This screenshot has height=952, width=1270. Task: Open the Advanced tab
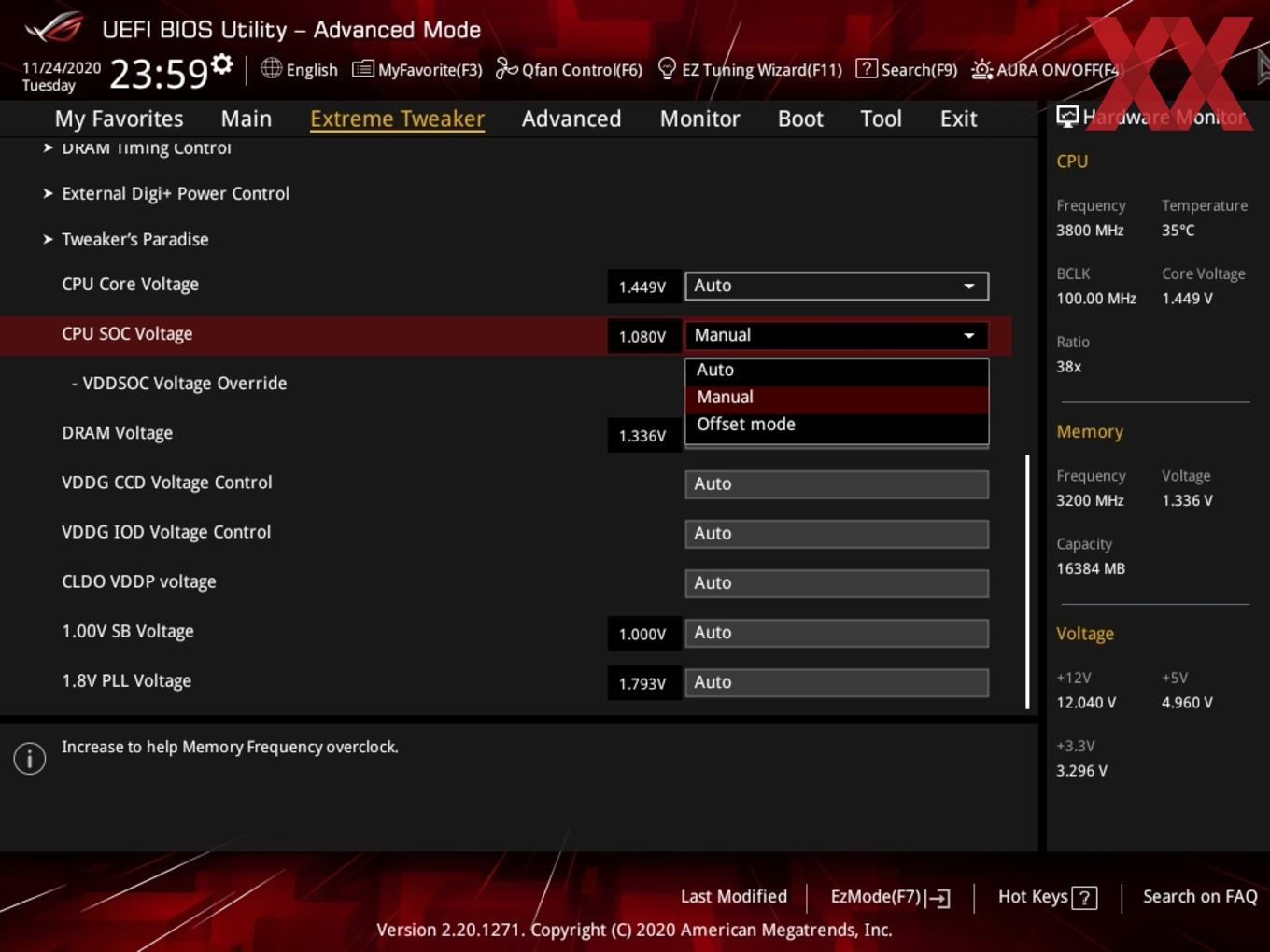tap(571, 119)
